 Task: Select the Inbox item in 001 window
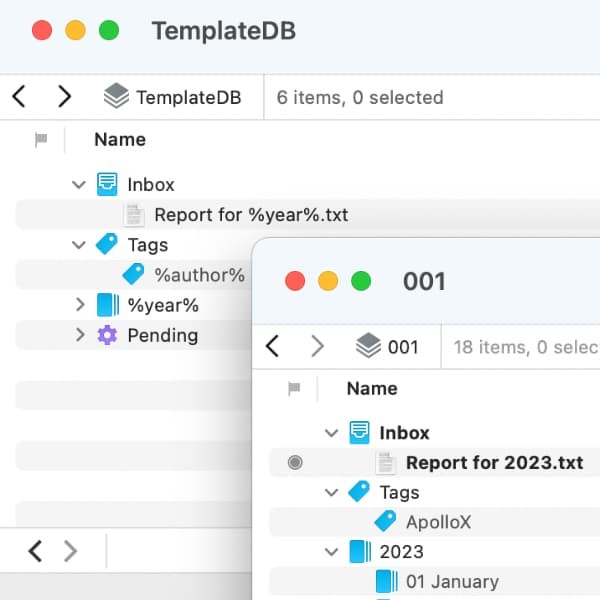[x=404, y=433]
